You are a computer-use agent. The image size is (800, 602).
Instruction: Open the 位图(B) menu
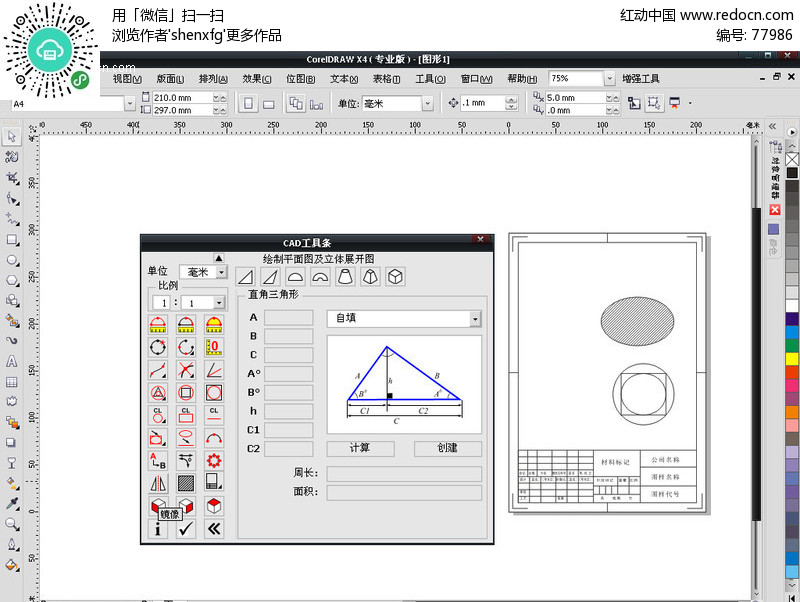[301, 79]
